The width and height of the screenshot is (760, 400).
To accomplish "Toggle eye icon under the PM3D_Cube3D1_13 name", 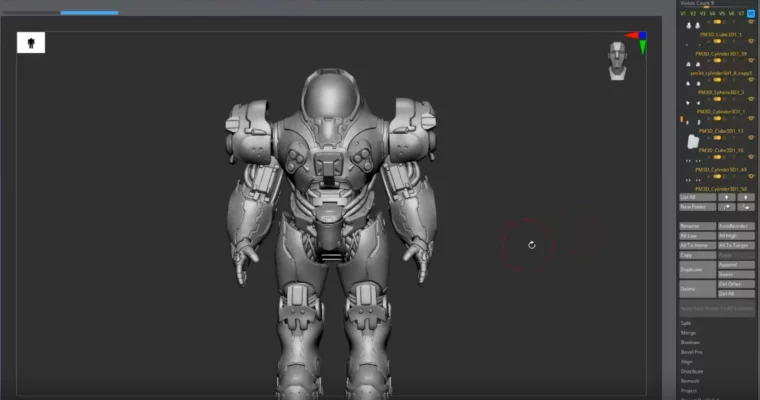I will [752, 138].
